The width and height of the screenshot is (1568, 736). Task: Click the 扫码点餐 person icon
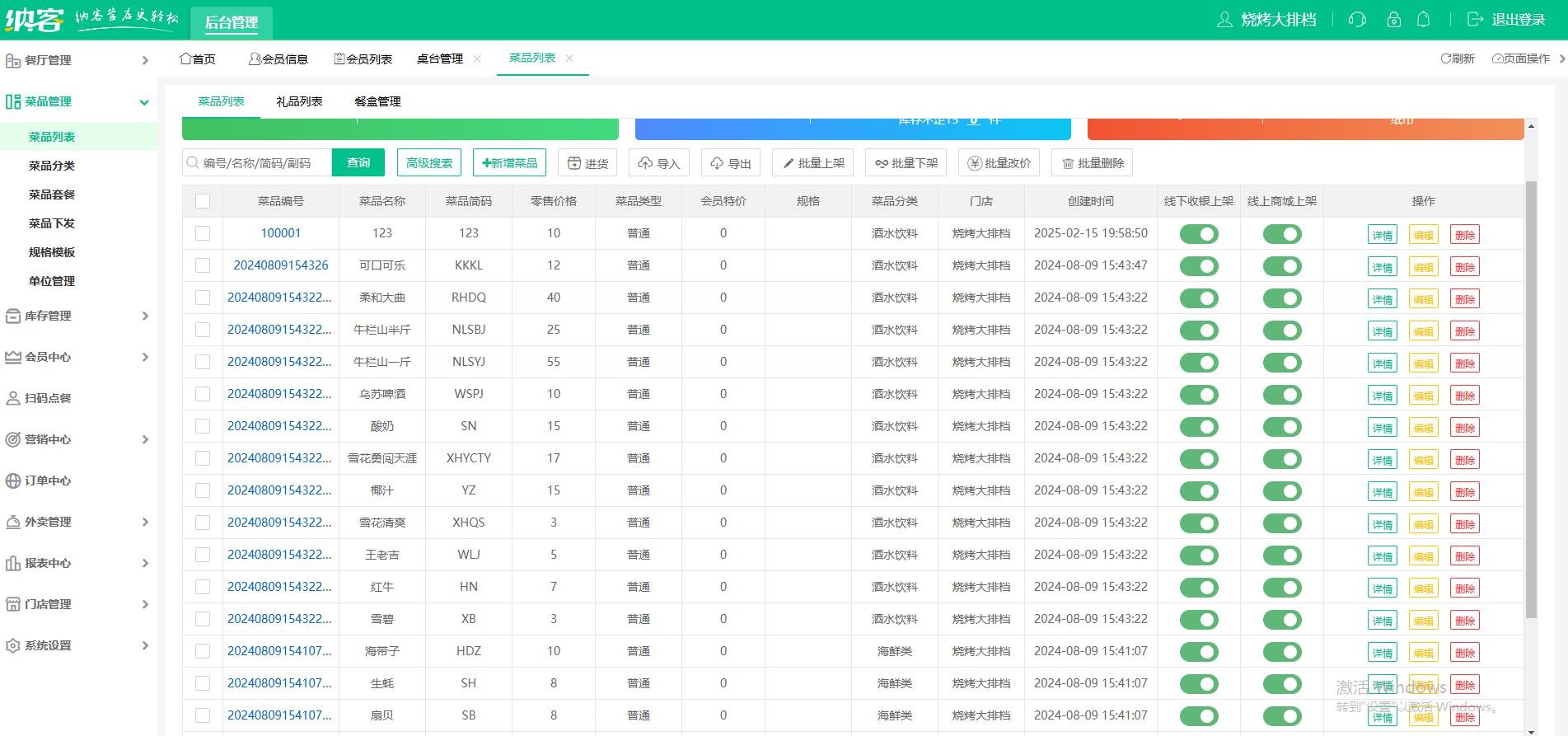pos(13,398)
